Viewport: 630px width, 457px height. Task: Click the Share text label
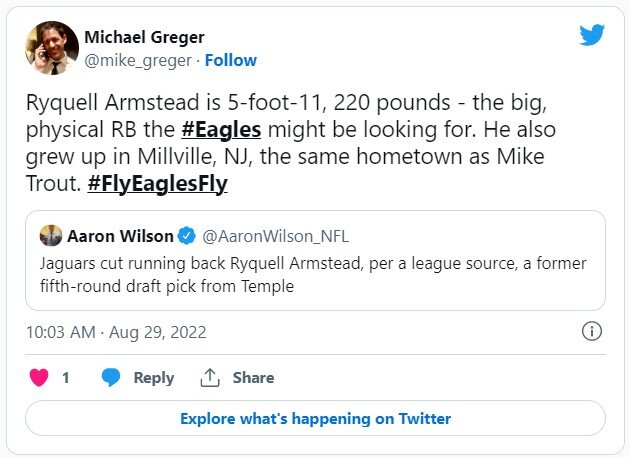pyautogui.click(x=253, y=378)
